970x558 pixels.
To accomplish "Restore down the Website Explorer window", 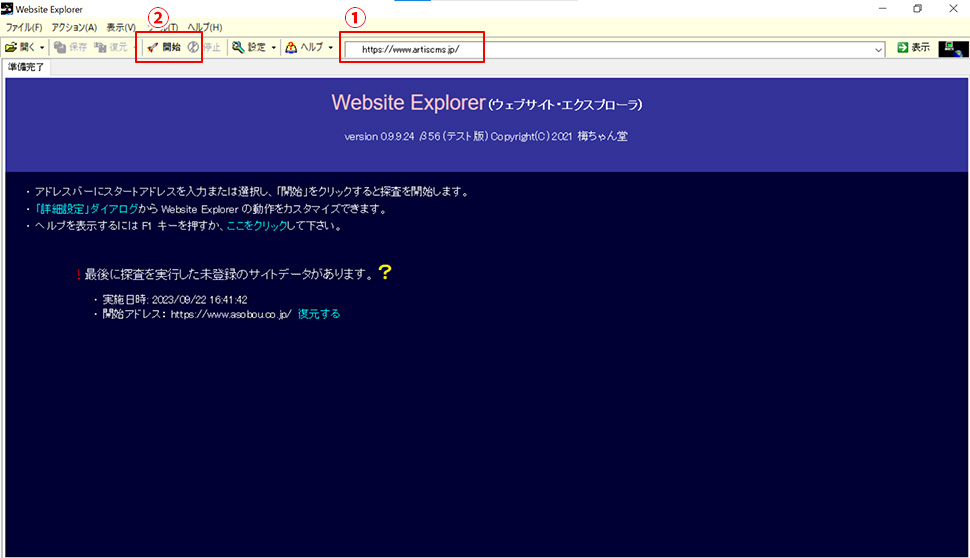I will click(x=917, y=9).
